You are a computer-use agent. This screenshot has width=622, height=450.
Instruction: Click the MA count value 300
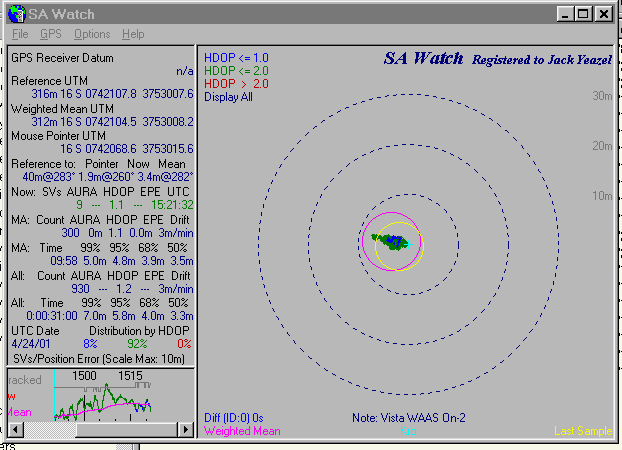(70, 233)
